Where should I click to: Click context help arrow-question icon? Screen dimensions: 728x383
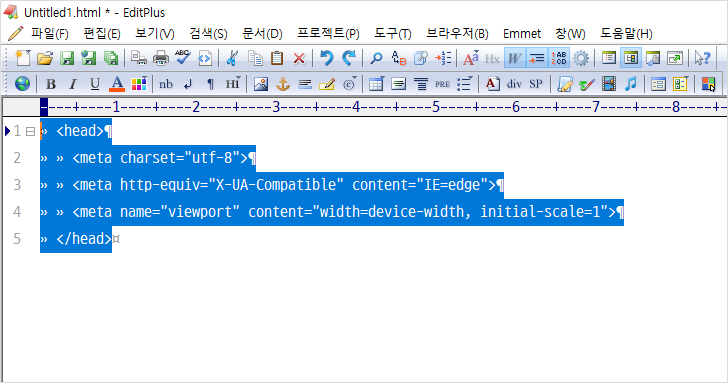(702, 58)
